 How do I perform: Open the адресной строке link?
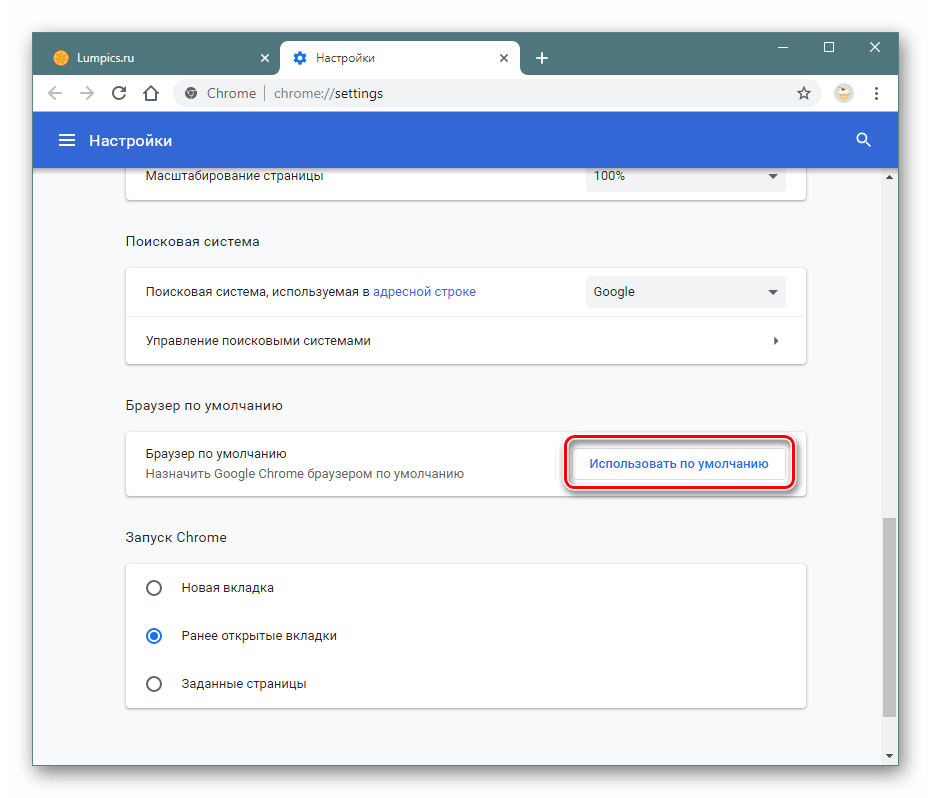tap(424, 292)
